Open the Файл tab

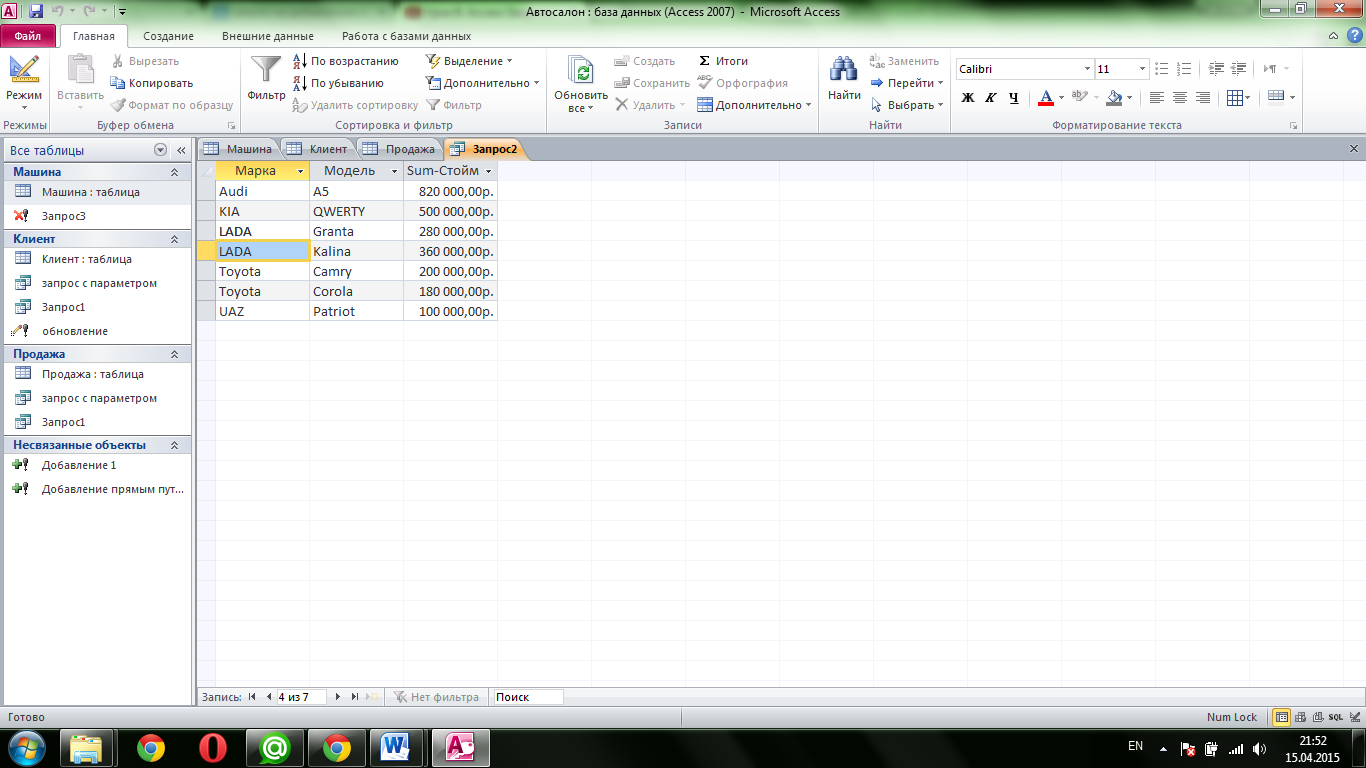(28, 36)
